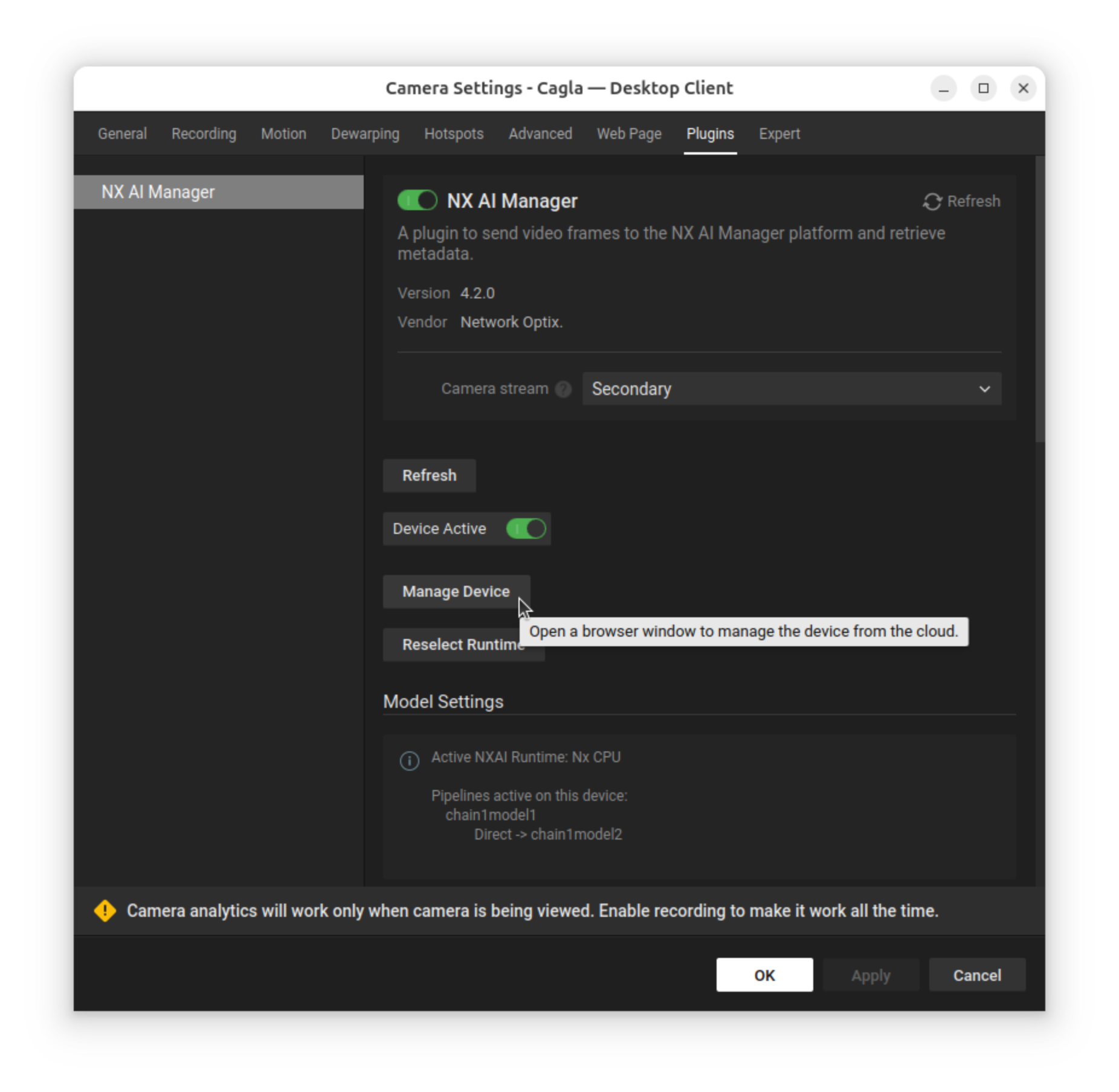
Task: Click the Cancel button
Action: coord(977,975)
